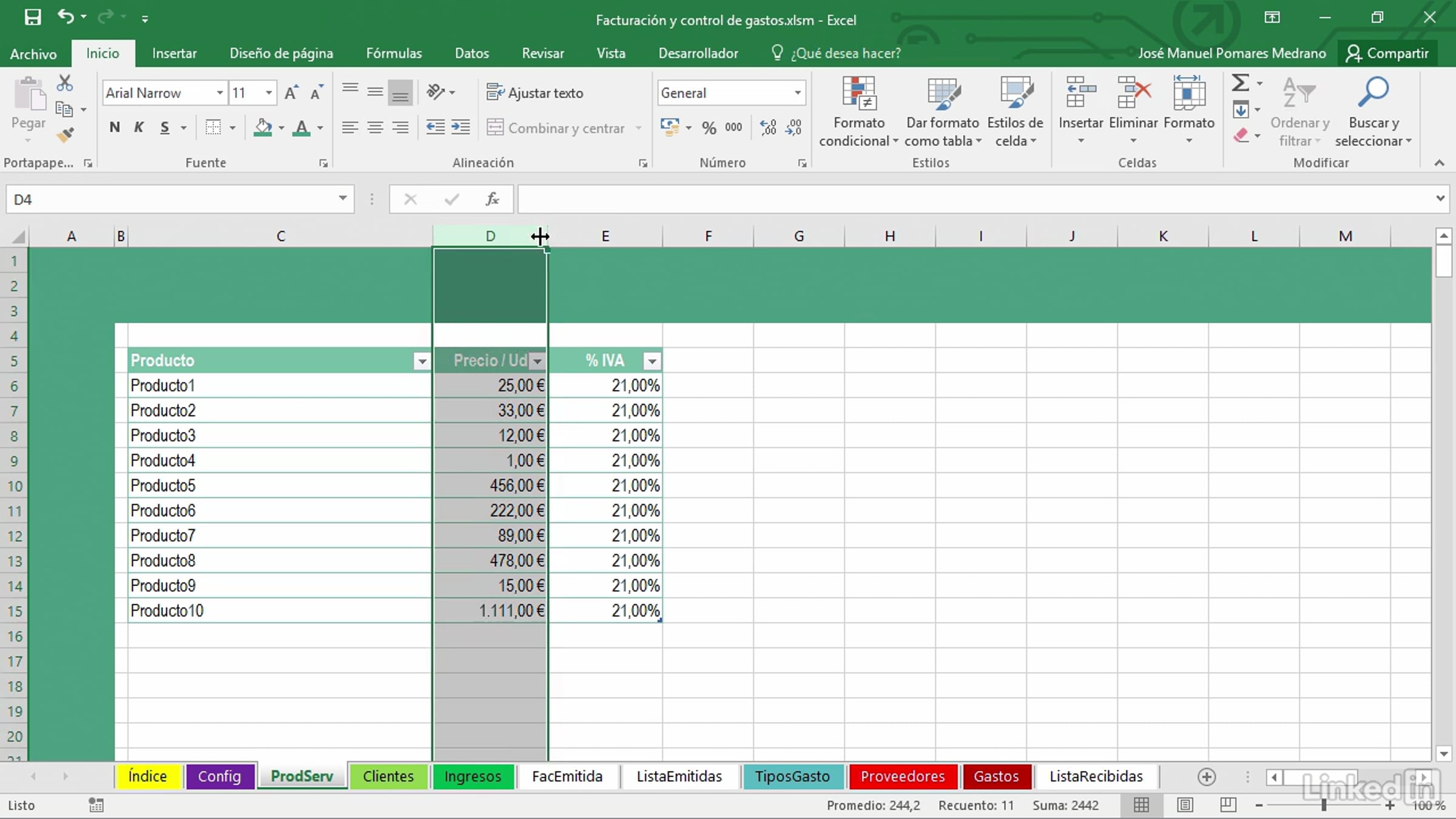Apply thousands separator style
The width and height of the screenshot is (1456, 819).
pyautogui.click(x=733, y=127)
